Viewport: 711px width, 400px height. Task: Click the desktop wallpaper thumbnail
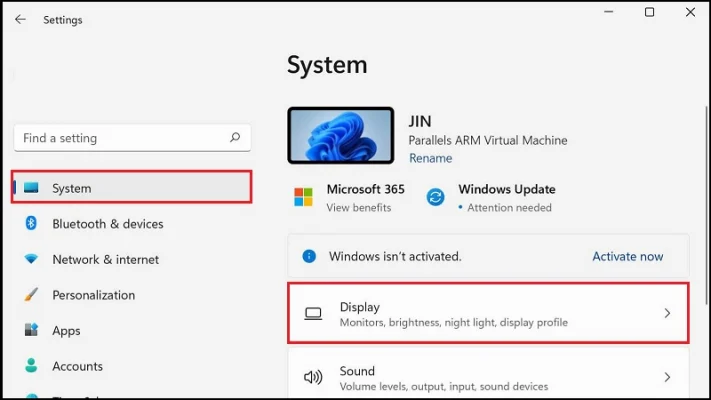point(341,136)
